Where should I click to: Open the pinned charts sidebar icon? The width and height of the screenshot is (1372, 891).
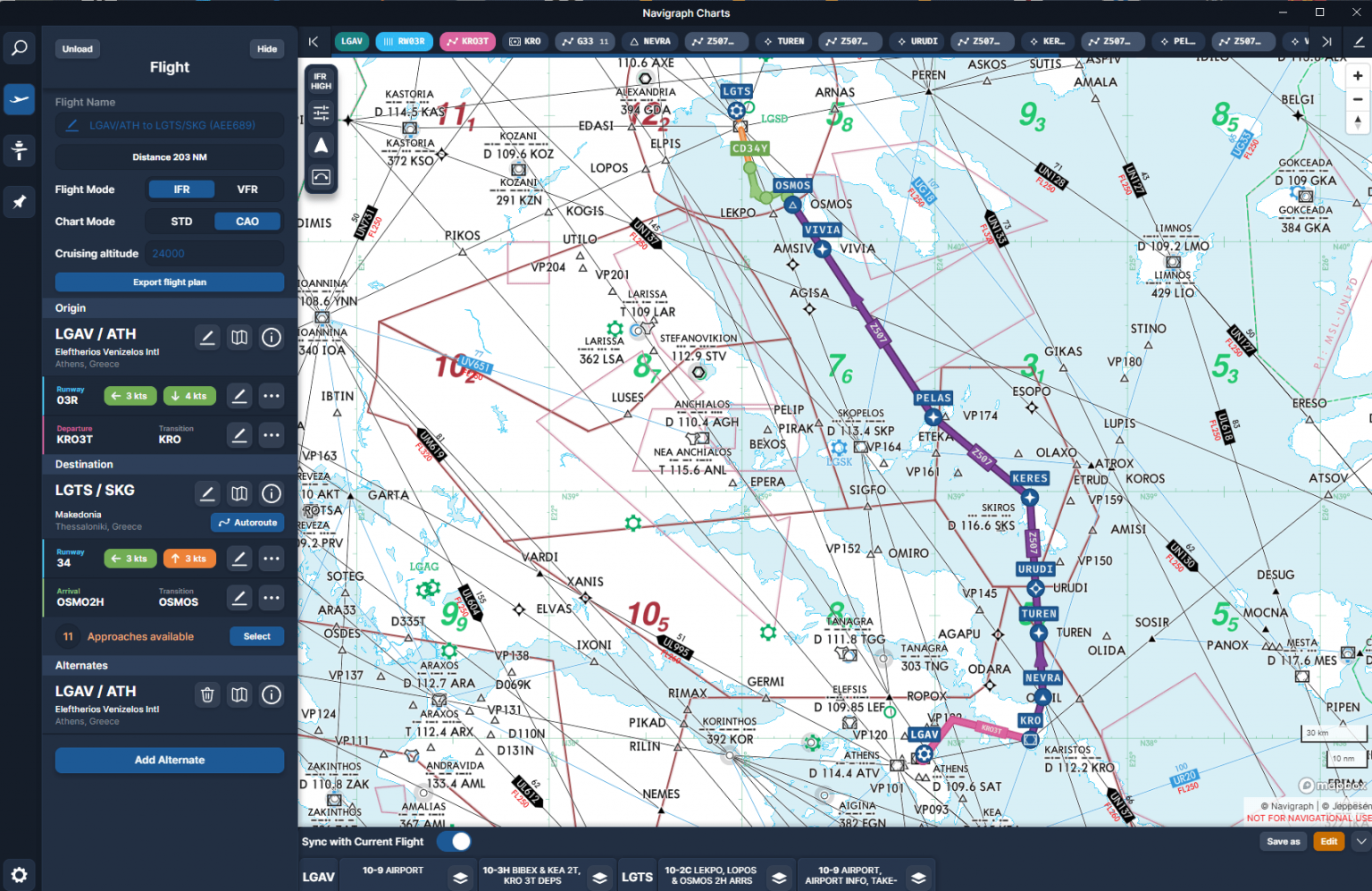click(19, 202)
